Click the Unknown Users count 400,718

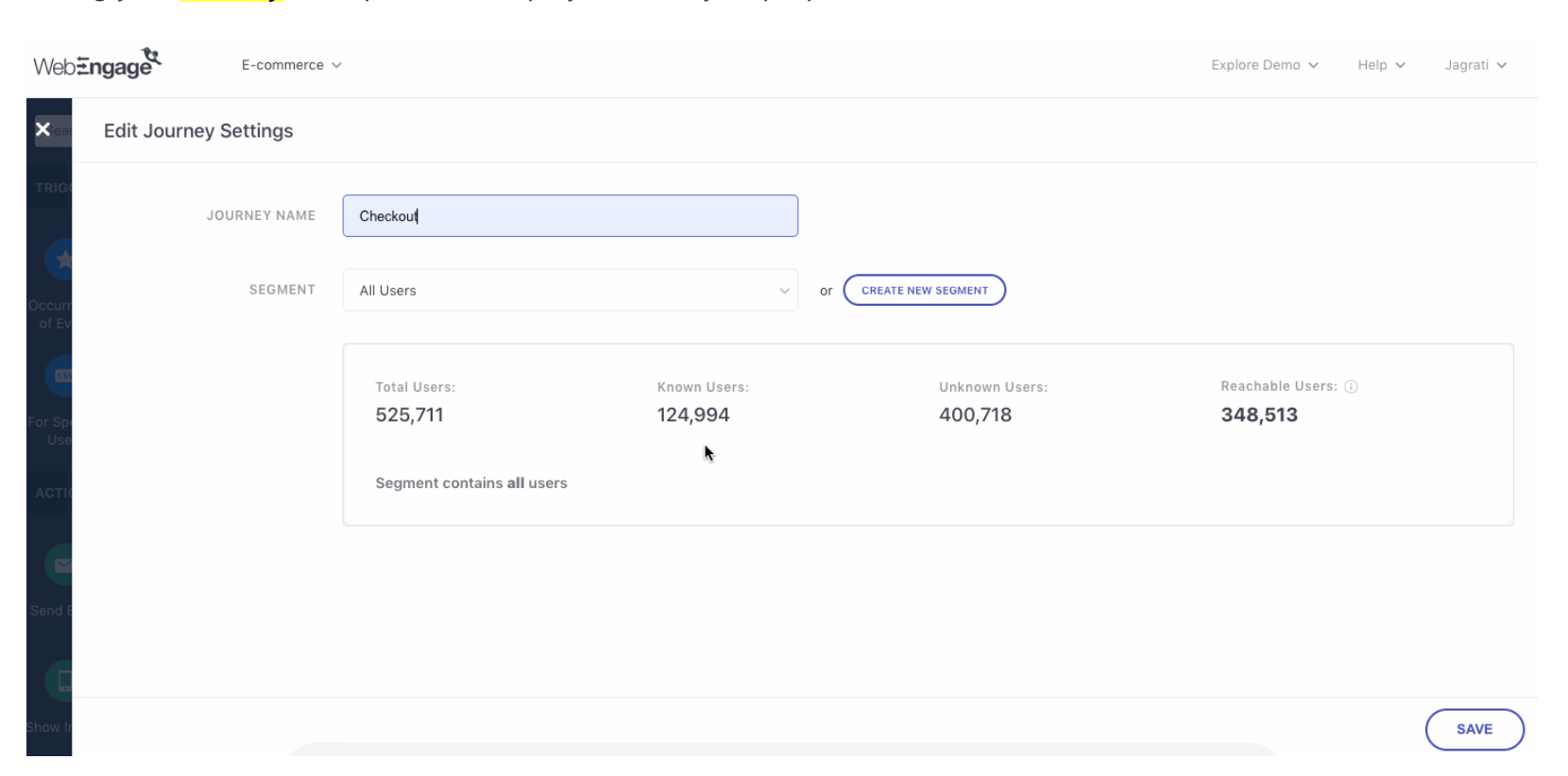pos(975,414)
